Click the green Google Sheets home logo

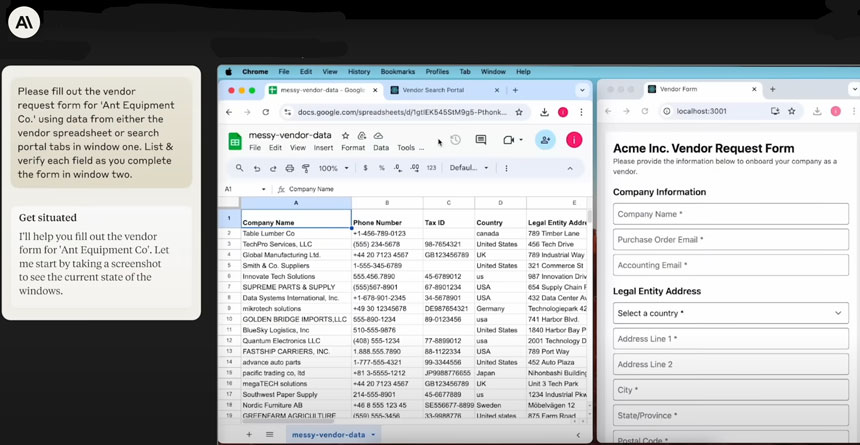point(235,141)
